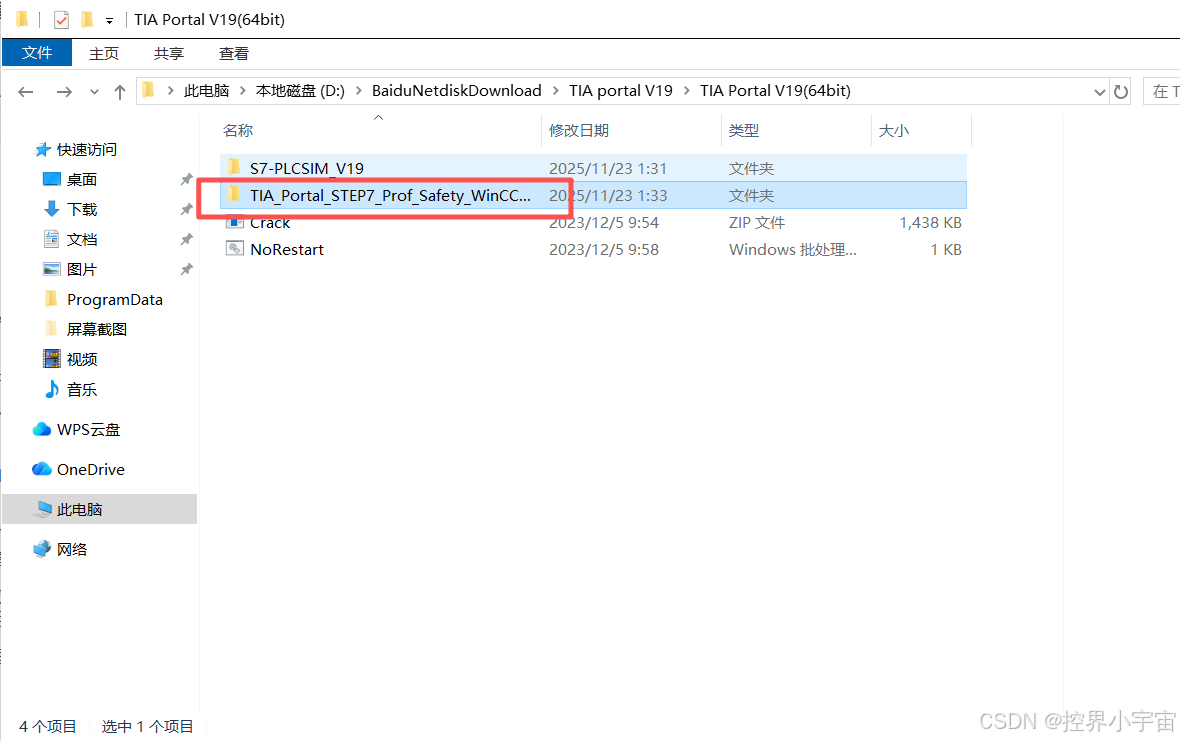Click the Back navigation arrow
1180x741 pixels.
click(26, 92)
